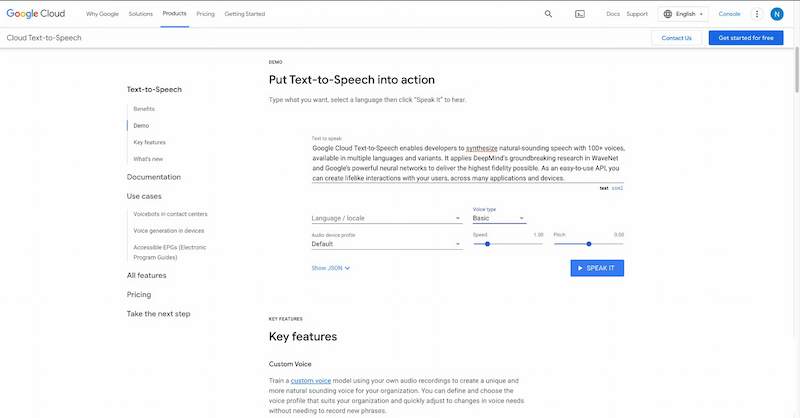Viewport: 800px width, 418px height.
Task: Switch input mode to ssml
Action: [x=617, y=188]
